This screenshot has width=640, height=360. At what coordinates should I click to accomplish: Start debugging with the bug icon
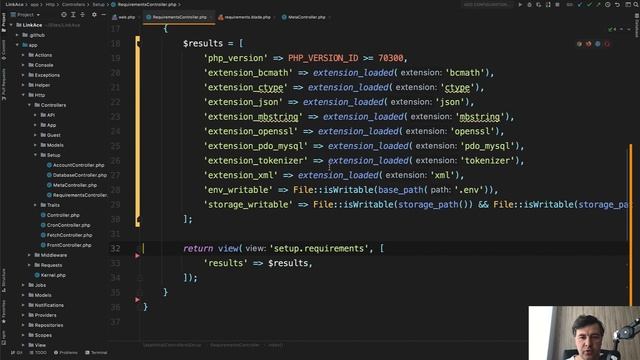529,4
